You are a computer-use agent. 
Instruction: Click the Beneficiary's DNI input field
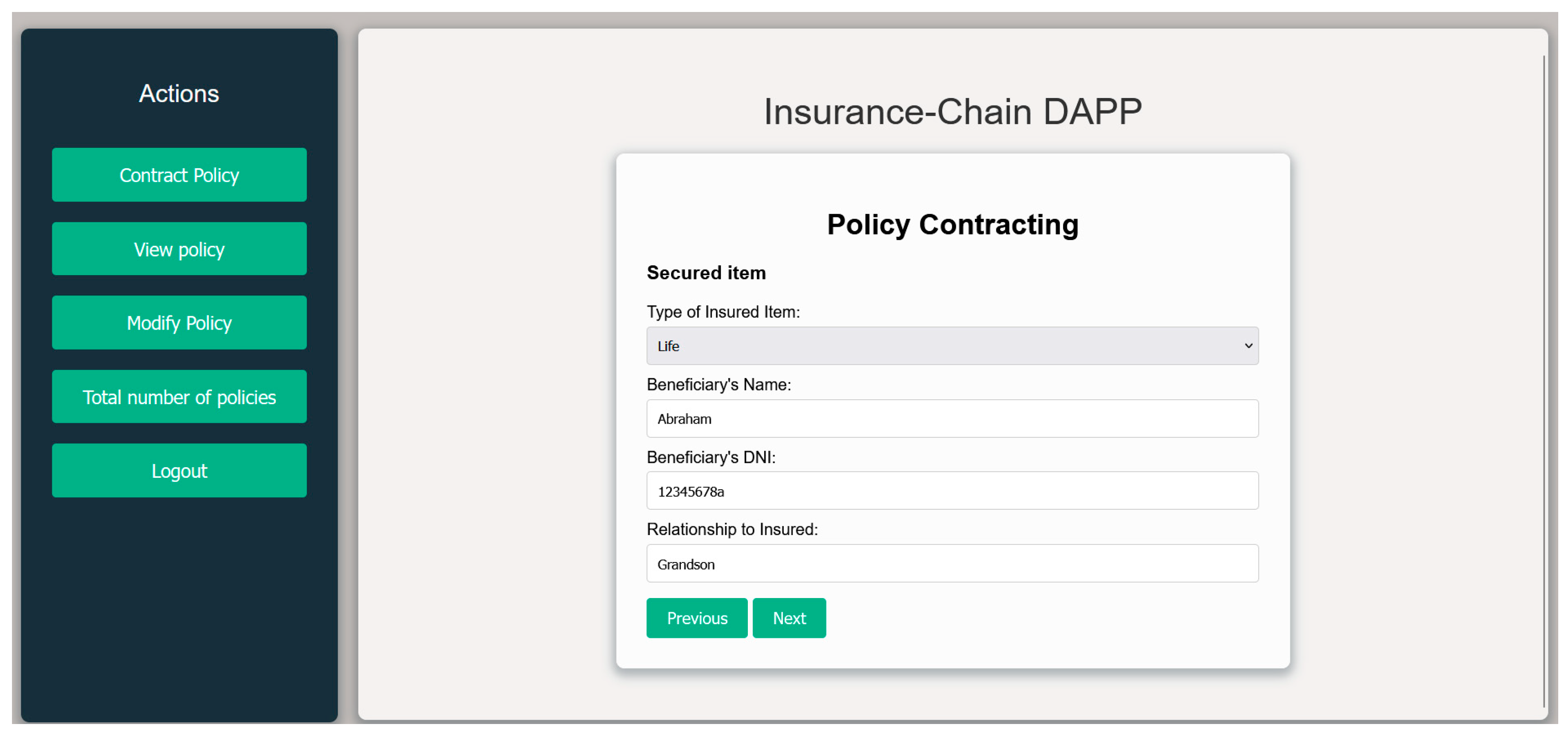pos(952,491)
